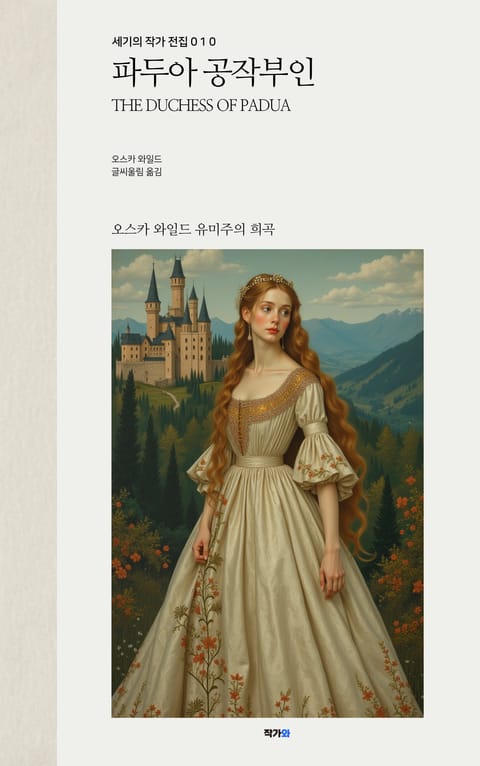The width and height of the screenshot is (480, 766).
Task: Click the 작가와 publisher logo at the bottom
Action: click(277, 733)
